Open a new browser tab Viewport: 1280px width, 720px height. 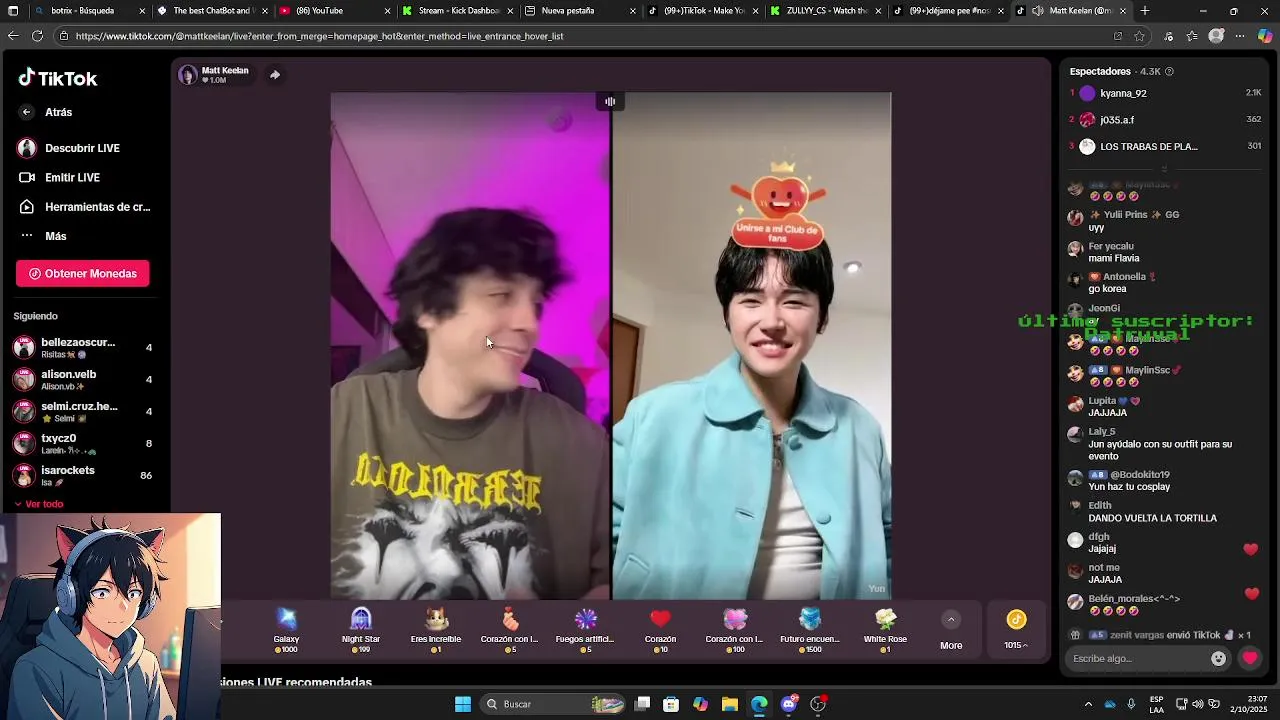pyautogui.click(x=1145, y=11)
